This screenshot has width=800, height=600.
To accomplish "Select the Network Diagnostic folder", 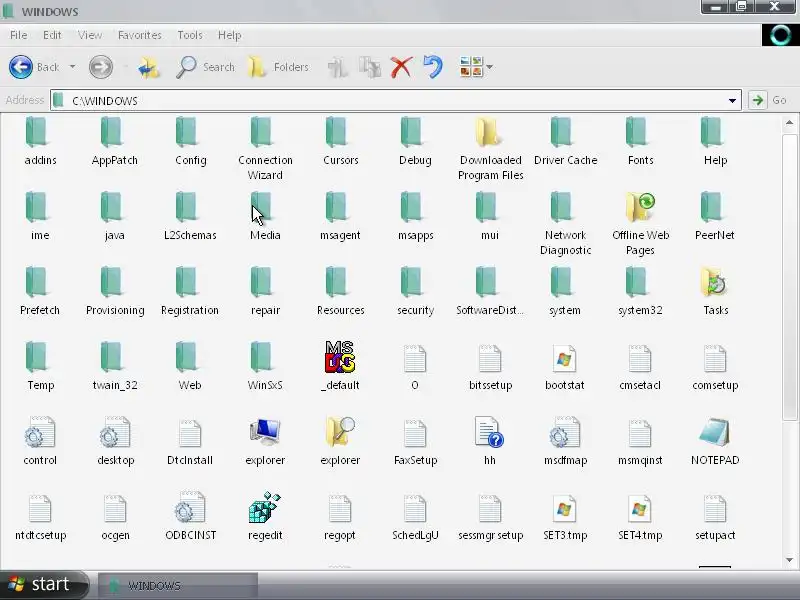I will click(x=562, y=207).
